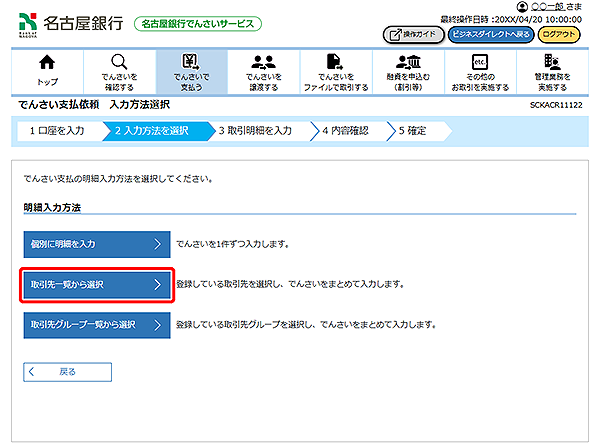Screen dimensions: 600x448
Task: Go back with the 戻る button
Action: point(68,371)
